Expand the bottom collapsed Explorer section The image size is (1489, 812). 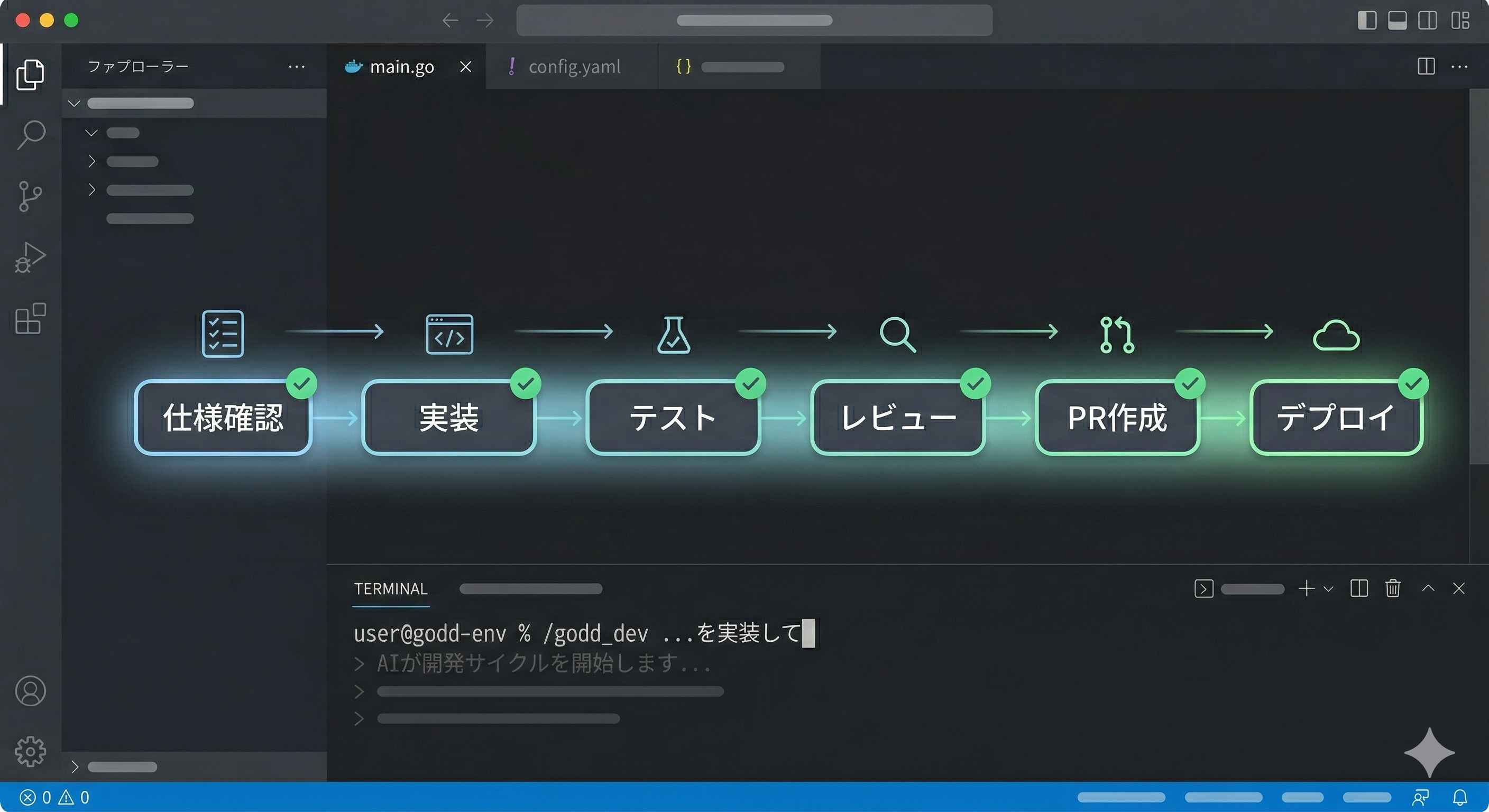point(75,767)
